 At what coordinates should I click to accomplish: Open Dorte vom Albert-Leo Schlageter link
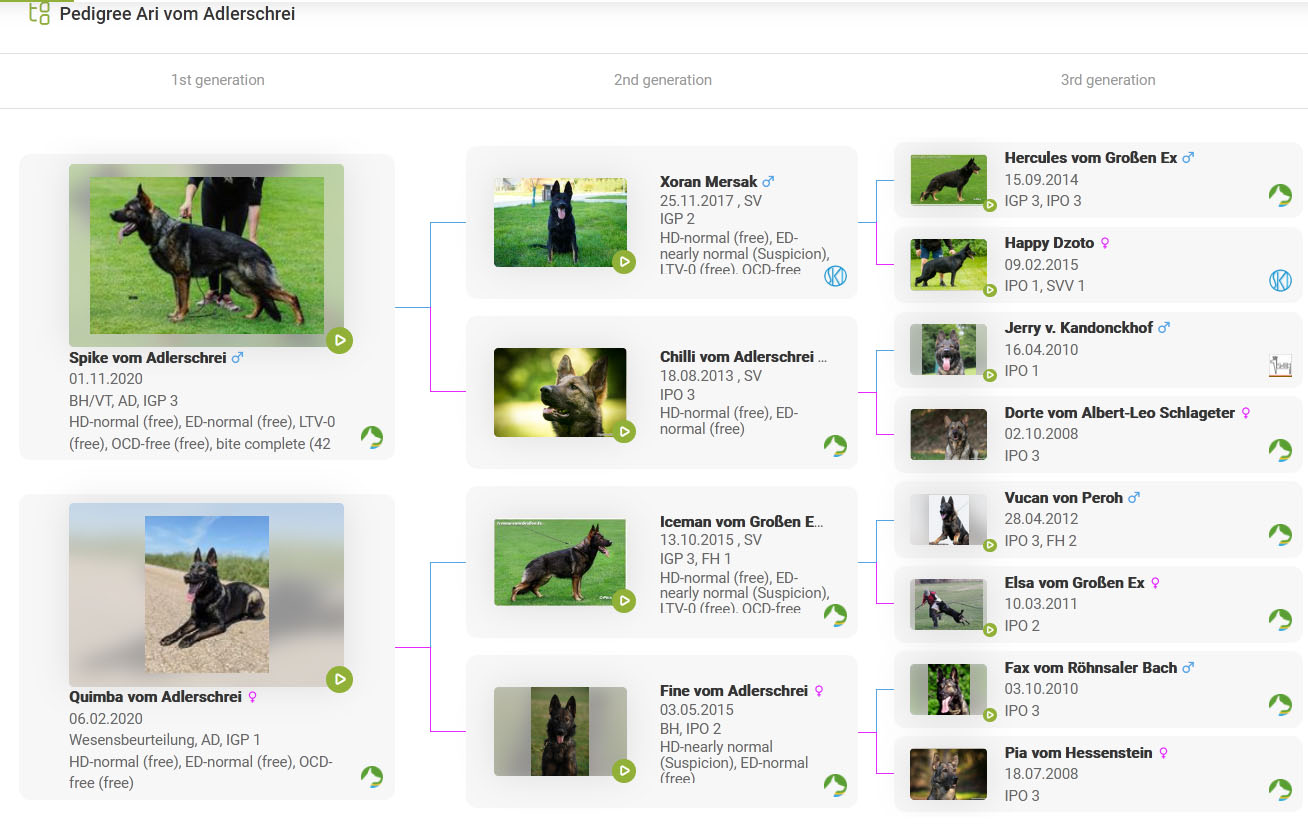coord(1119,413)
